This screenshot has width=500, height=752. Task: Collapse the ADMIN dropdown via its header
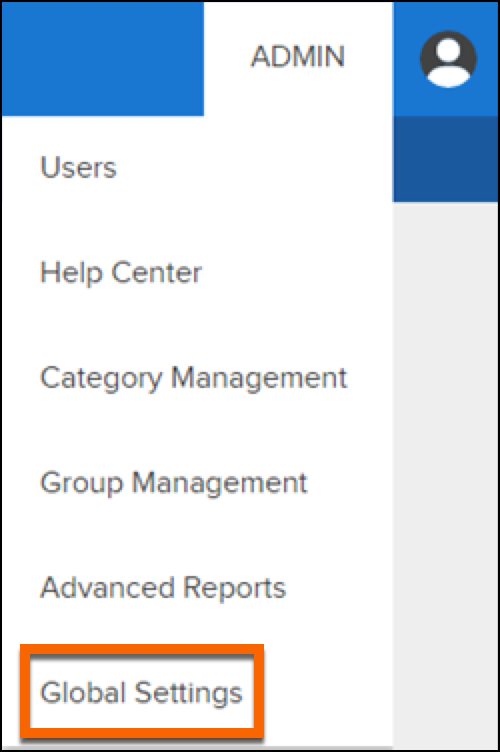tap(298, 58)
